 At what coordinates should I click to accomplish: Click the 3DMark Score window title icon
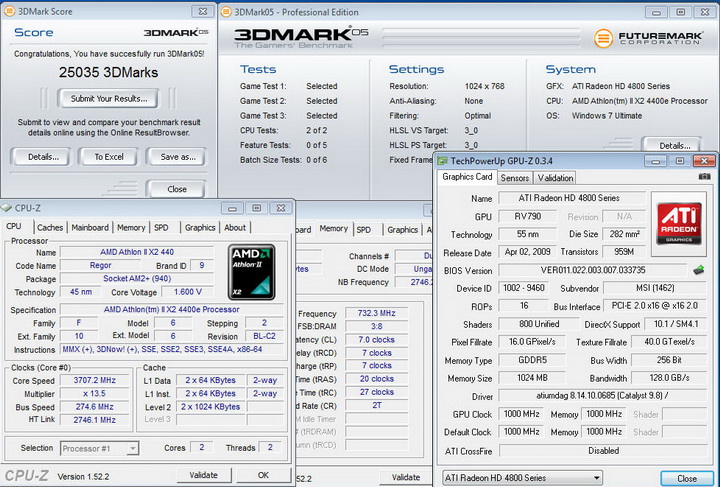9,11
